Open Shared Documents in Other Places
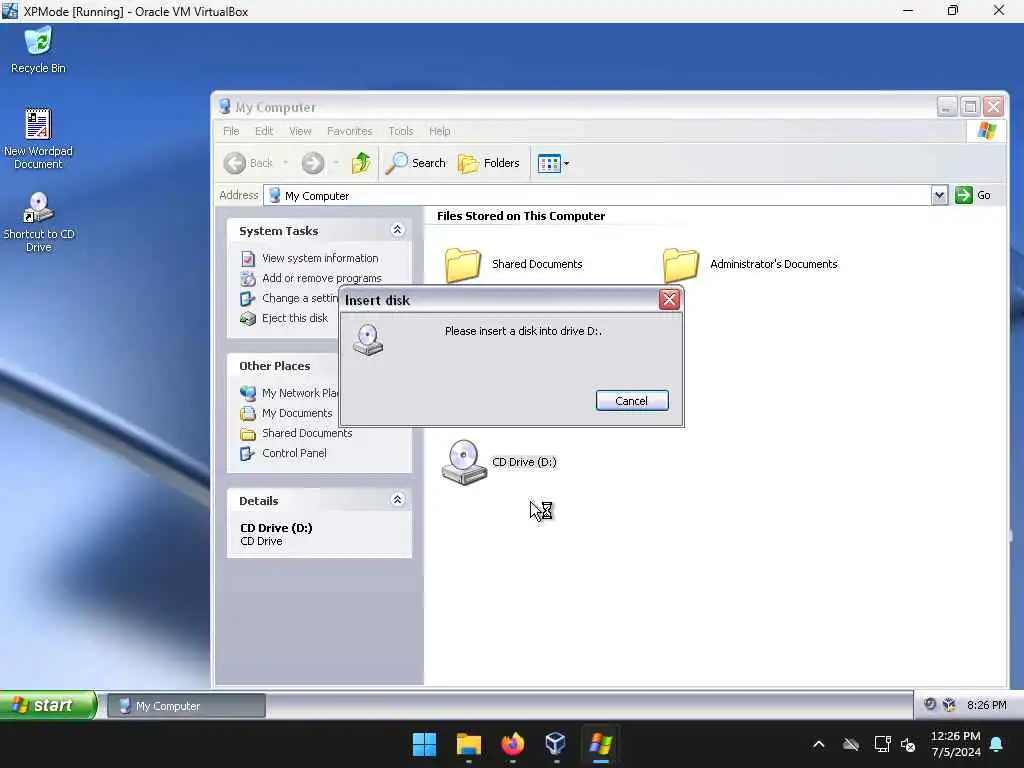 click(307, 433)
